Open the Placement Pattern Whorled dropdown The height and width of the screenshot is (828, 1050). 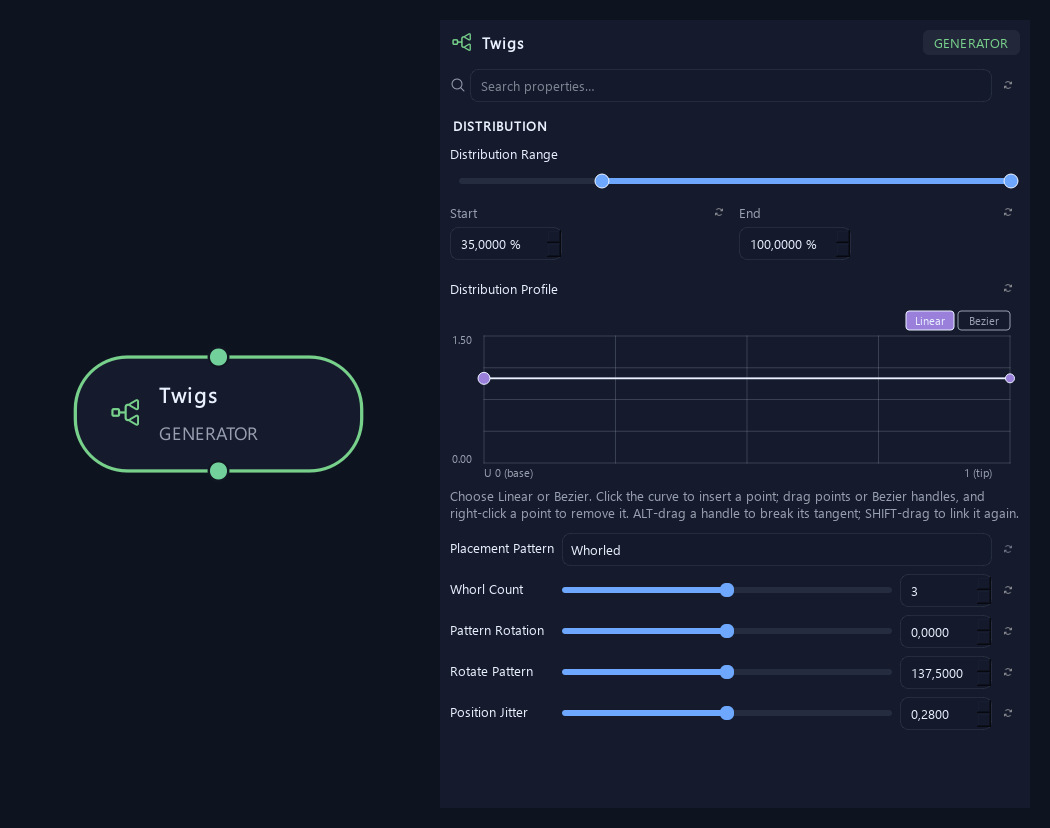pyautogui.click(x=777, y=550)
